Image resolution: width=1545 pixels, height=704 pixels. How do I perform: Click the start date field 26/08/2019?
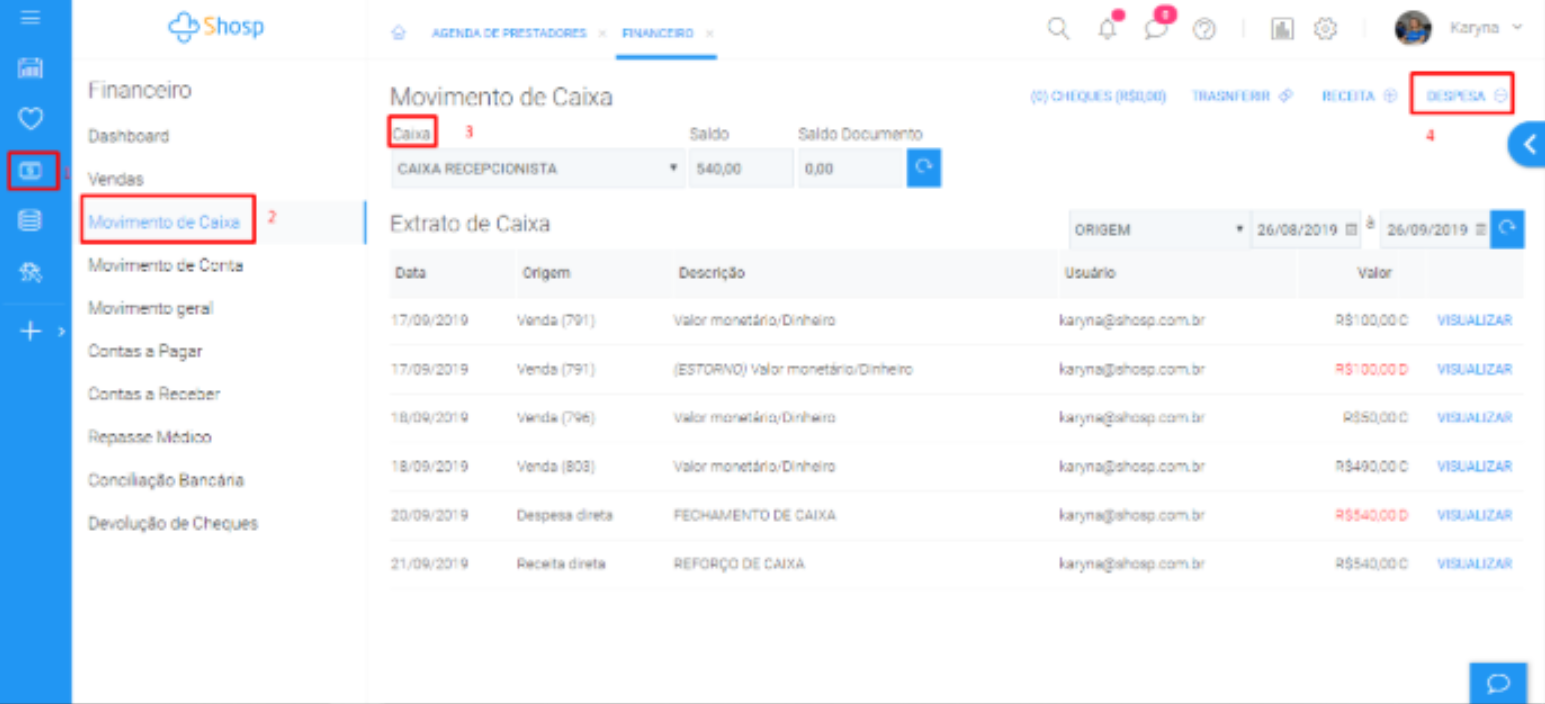[x=1300, y=229]
